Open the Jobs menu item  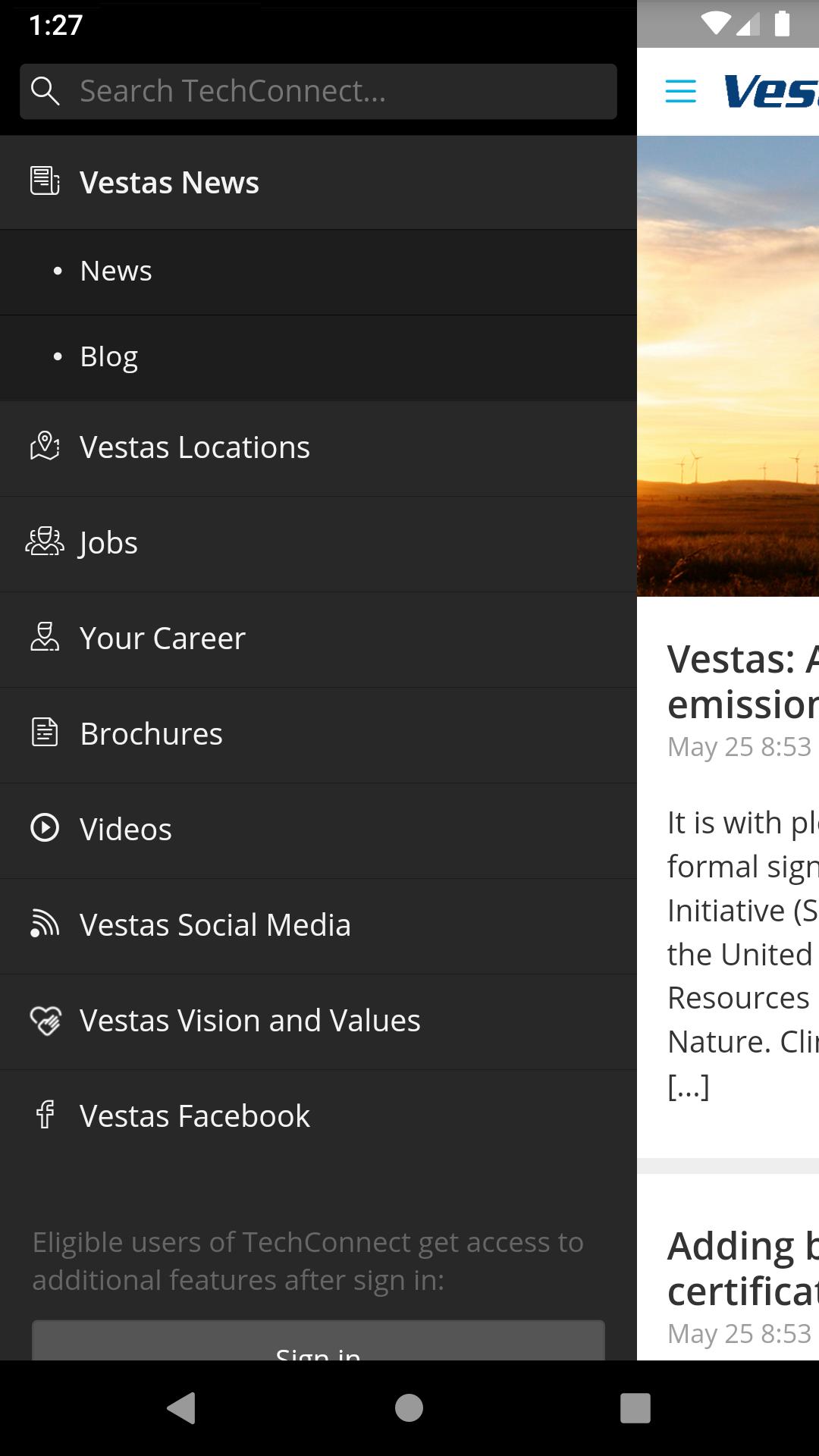click(318, 544)
